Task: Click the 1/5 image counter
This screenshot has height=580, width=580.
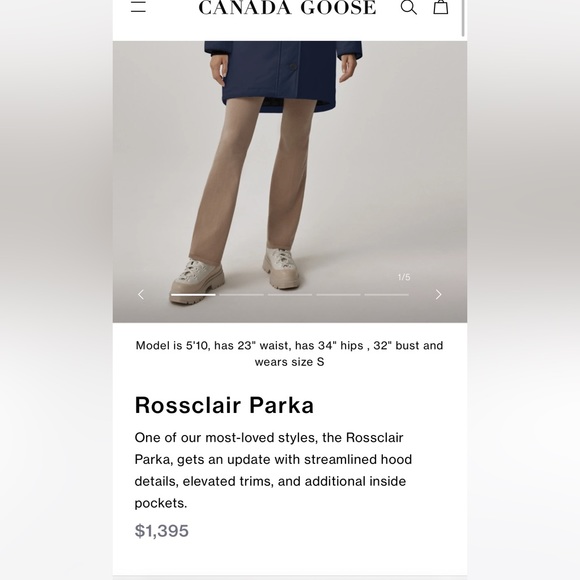Action: point(404,277)
